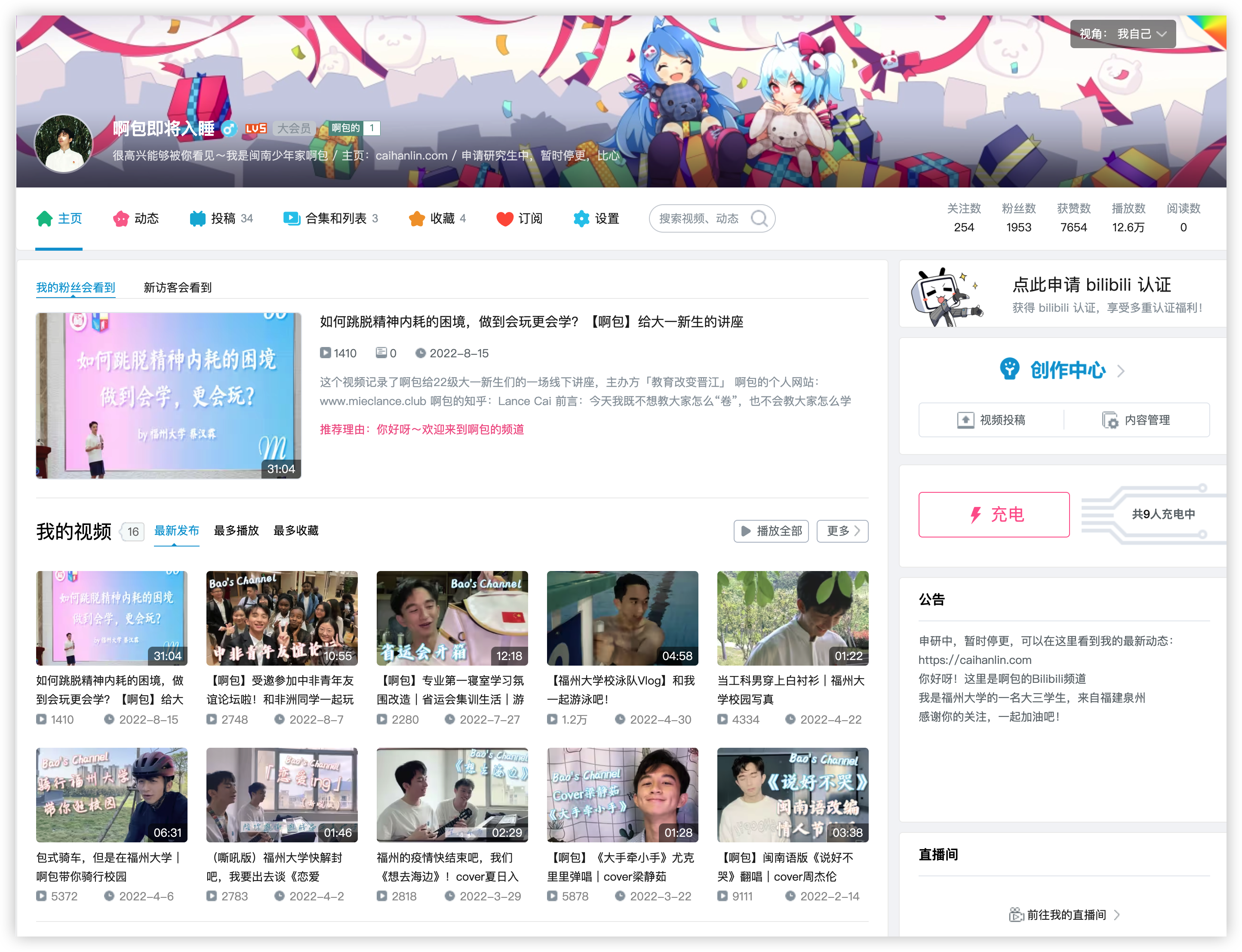Open the 创作中心 lightbulb icon
Image resolution: width=1242 pixels, height=952 pixels.
click(1010, 369)
